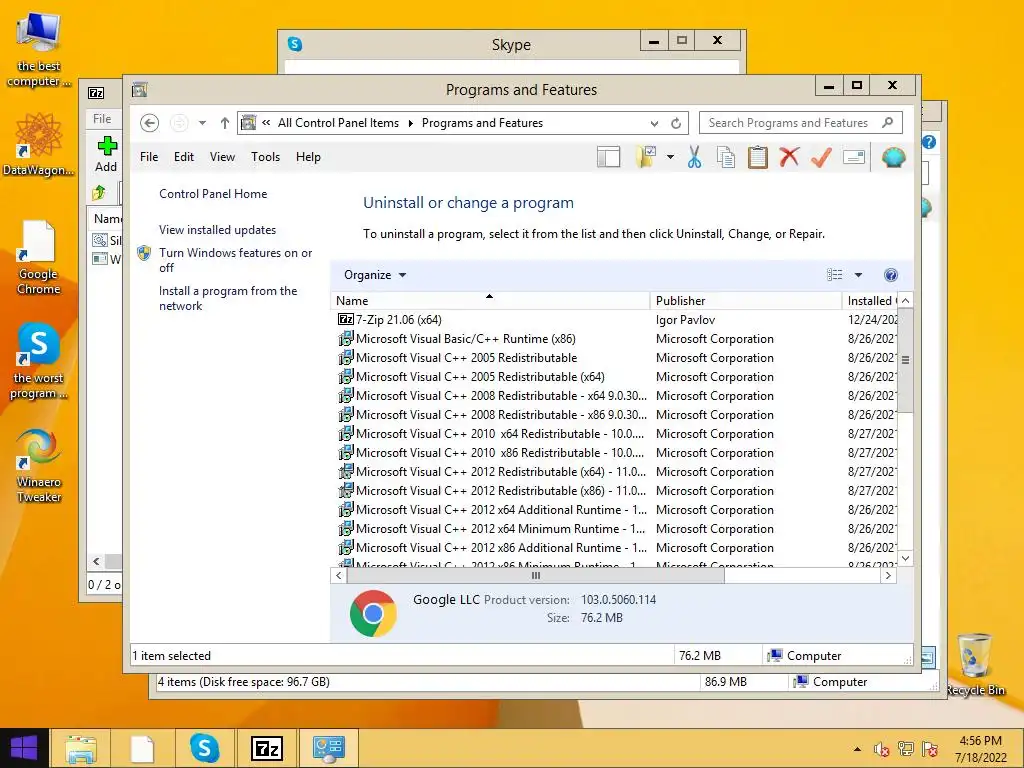This screenshot has height=768, width=1024.
Task: Click the preview pane layout icon in toolbar
Action: coord(608,157)
